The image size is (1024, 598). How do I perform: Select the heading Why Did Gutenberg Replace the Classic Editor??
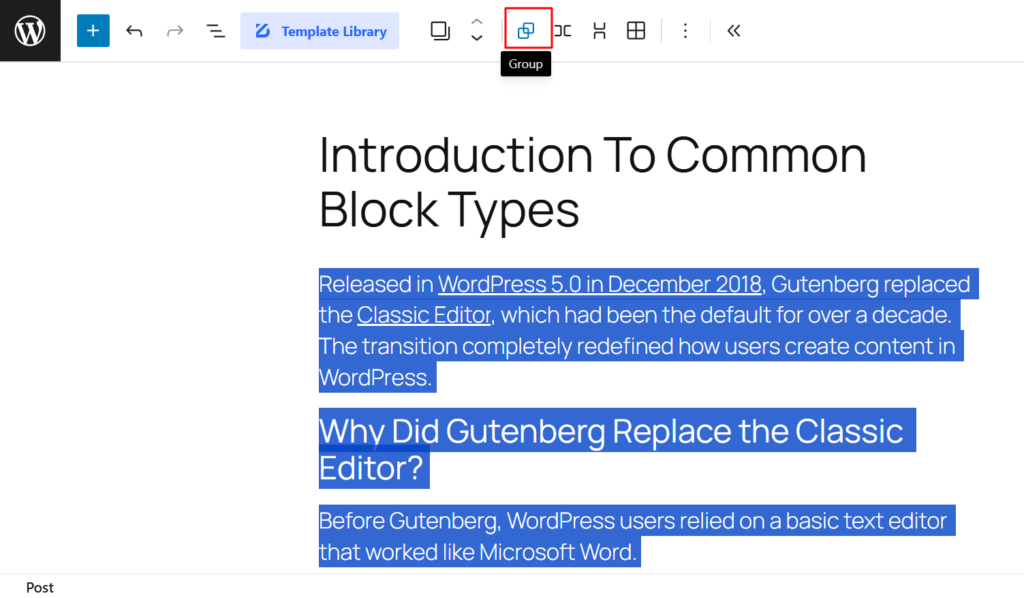point(617,448)
